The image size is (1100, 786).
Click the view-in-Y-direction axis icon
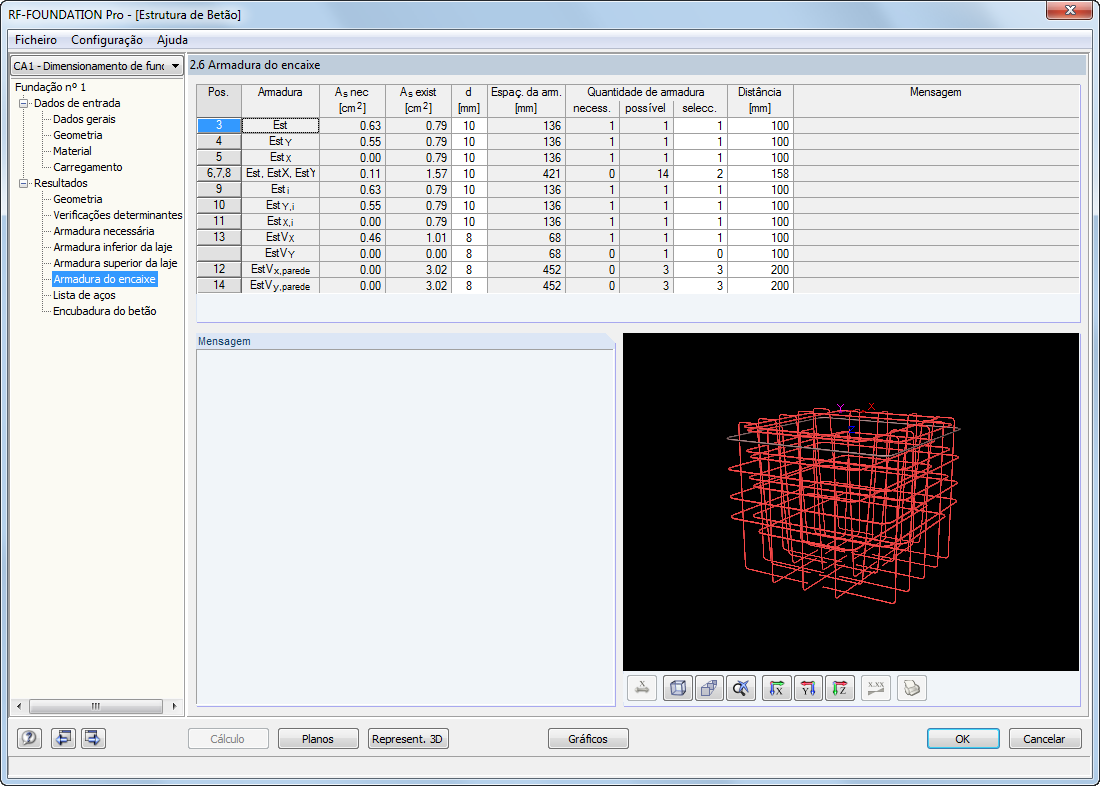808,688
